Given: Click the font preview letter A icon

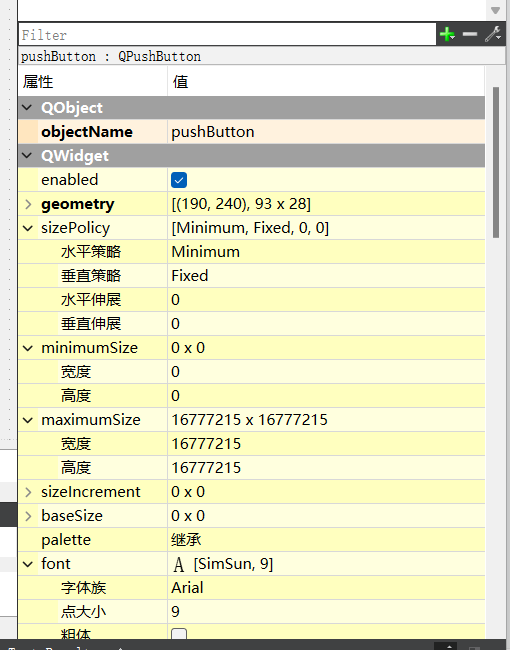Looking at the screenshot, I should [179, 564].
